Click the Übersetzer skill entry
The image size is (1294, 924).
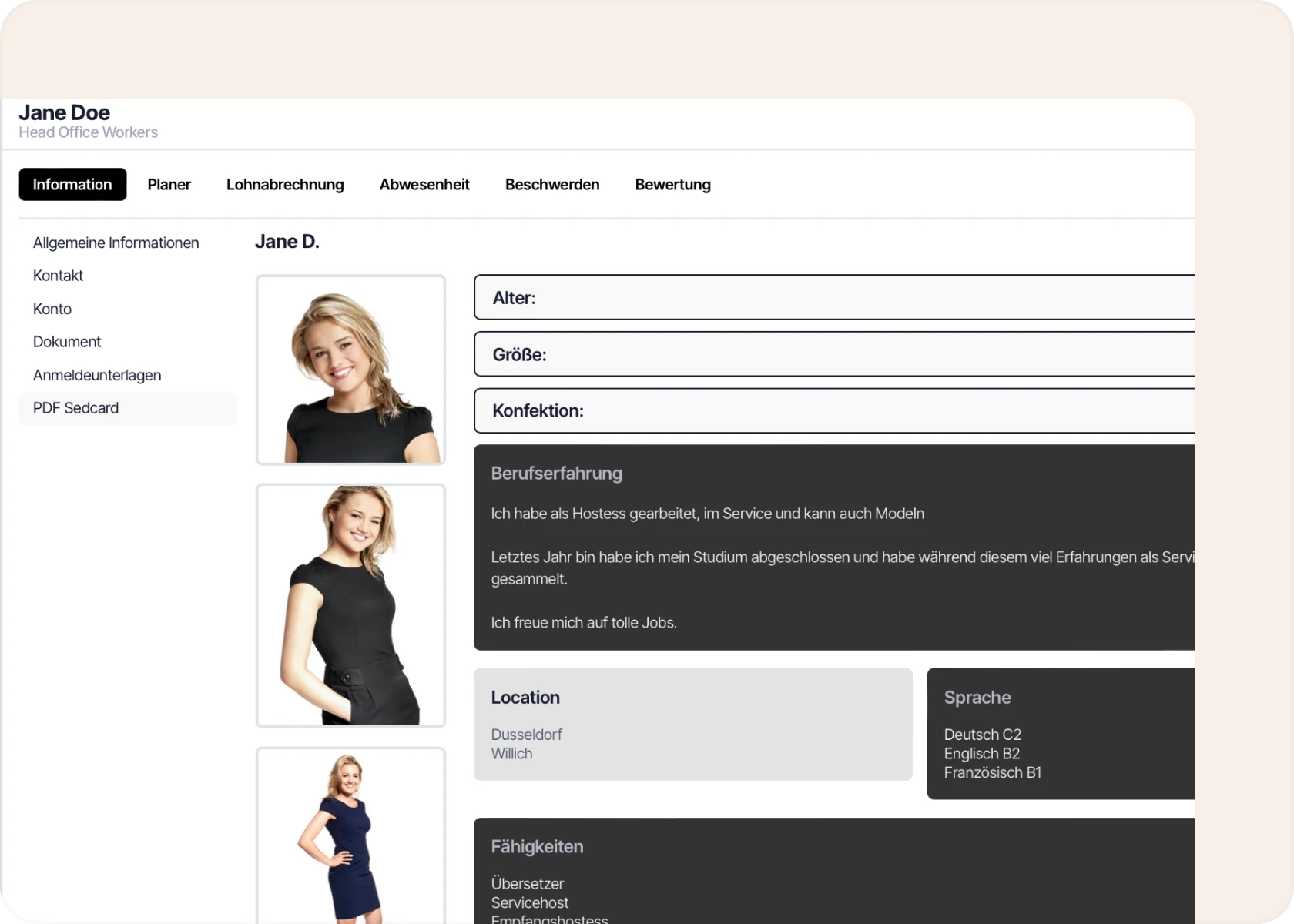click(x=528, y=884)
